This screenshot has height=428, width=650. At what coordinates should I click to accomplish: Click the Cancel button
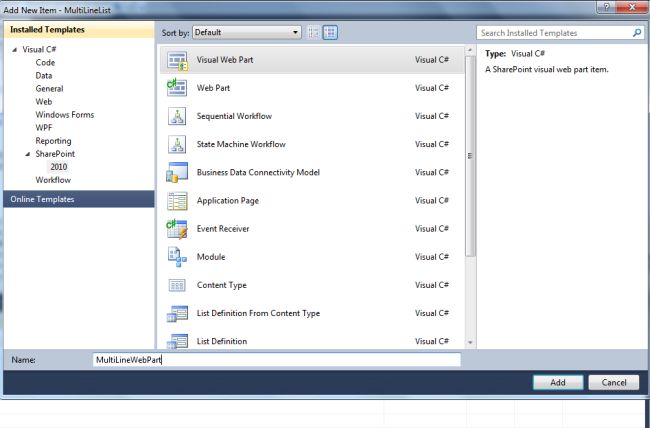tap(614, 382)
